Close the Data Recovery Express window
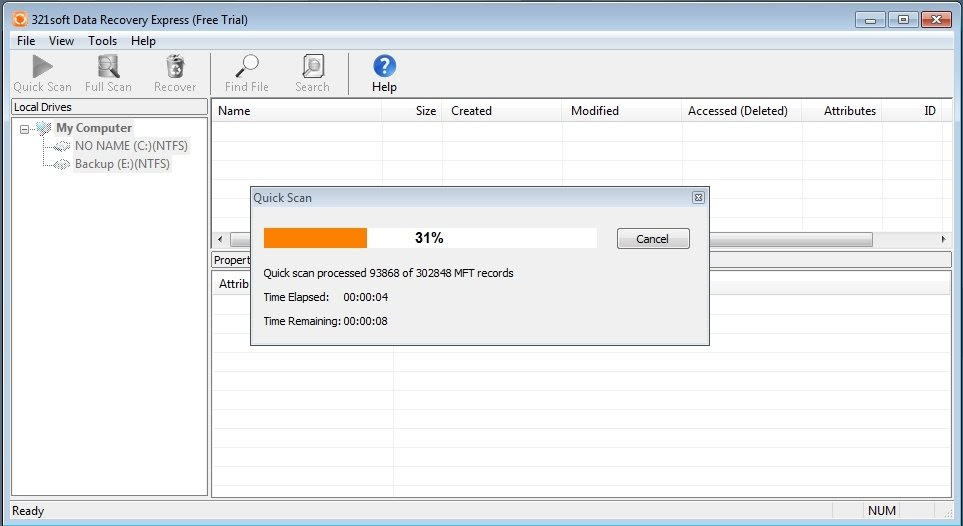The width and height of the screenshot is (963, 526). [937, 20]
